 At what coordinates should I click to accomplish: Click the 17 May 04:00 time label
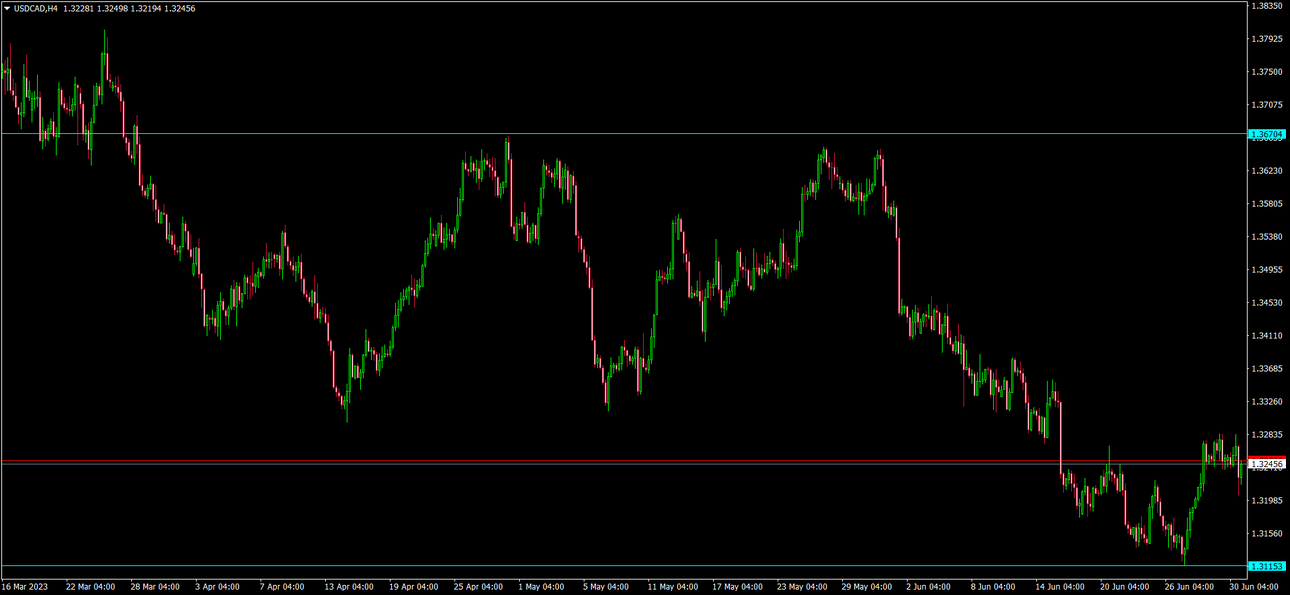coord(737,587)
